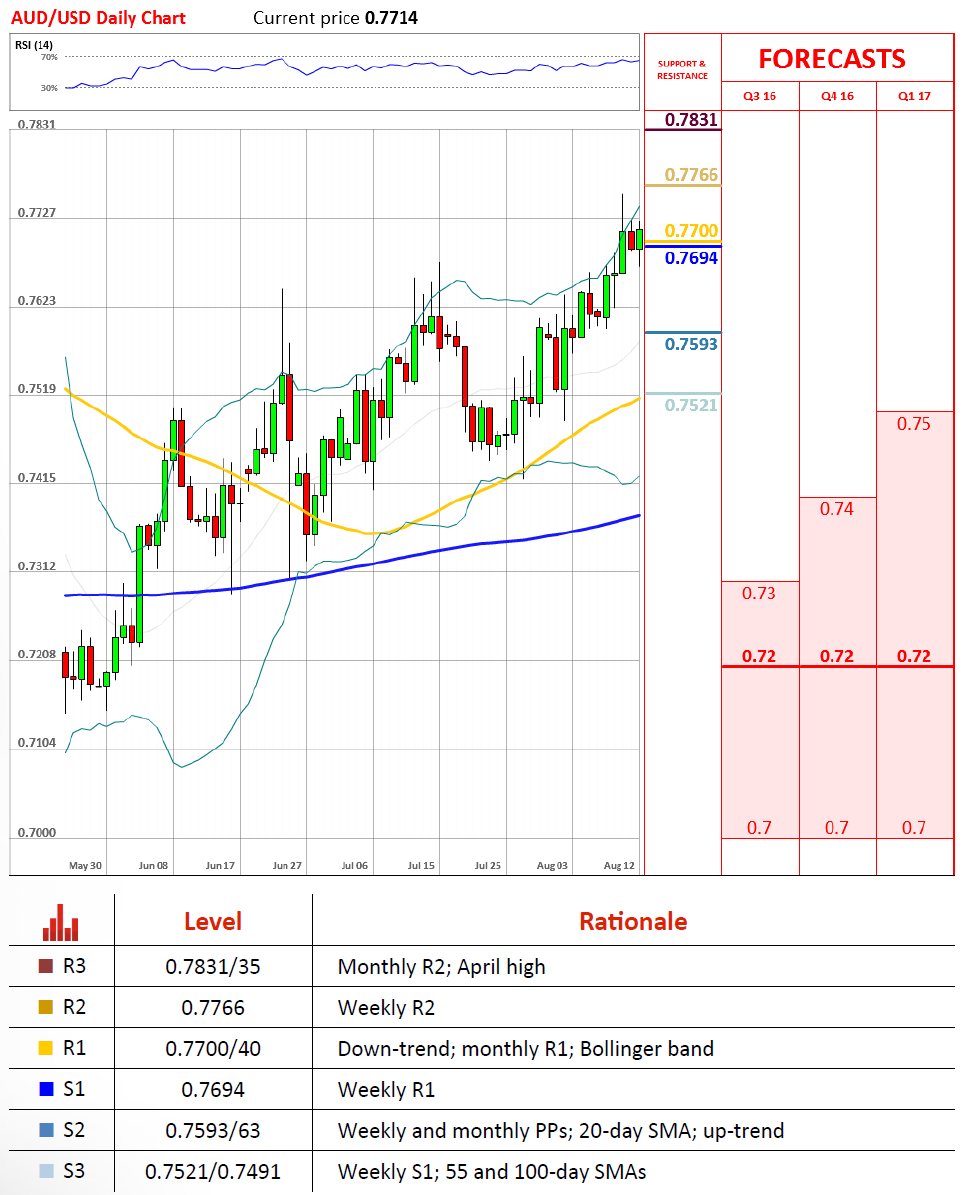
Task: Select the Q1 17 forecast column header
Action: click(914, 97)
